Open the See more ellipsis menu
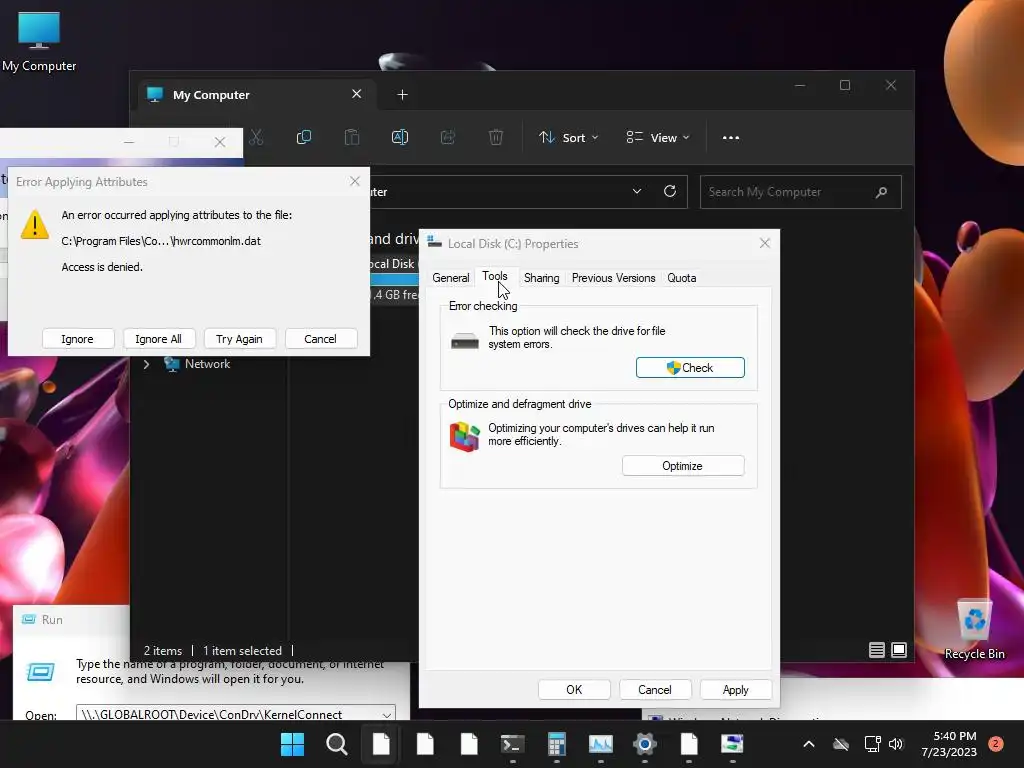Screen dimensions: 1024x768 click(731, 138)
